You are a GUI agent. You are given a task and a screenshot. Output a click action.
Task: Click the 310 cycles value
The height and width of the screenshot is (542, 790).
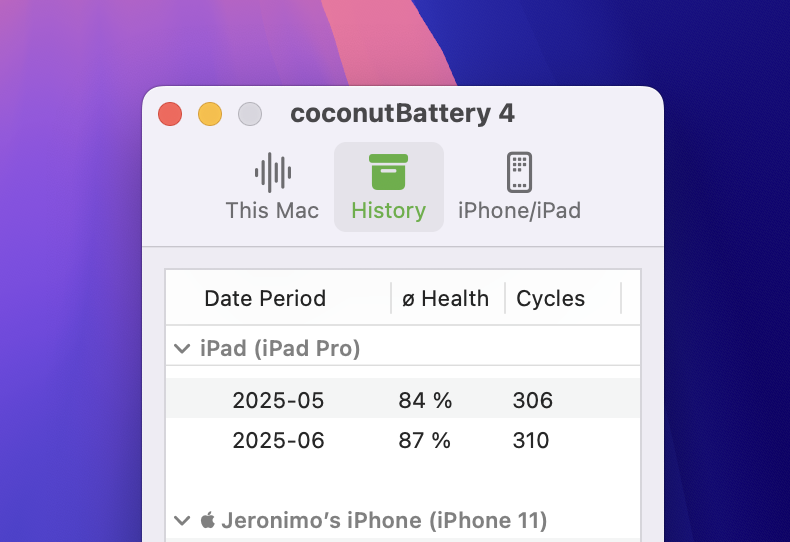point(531,440)
